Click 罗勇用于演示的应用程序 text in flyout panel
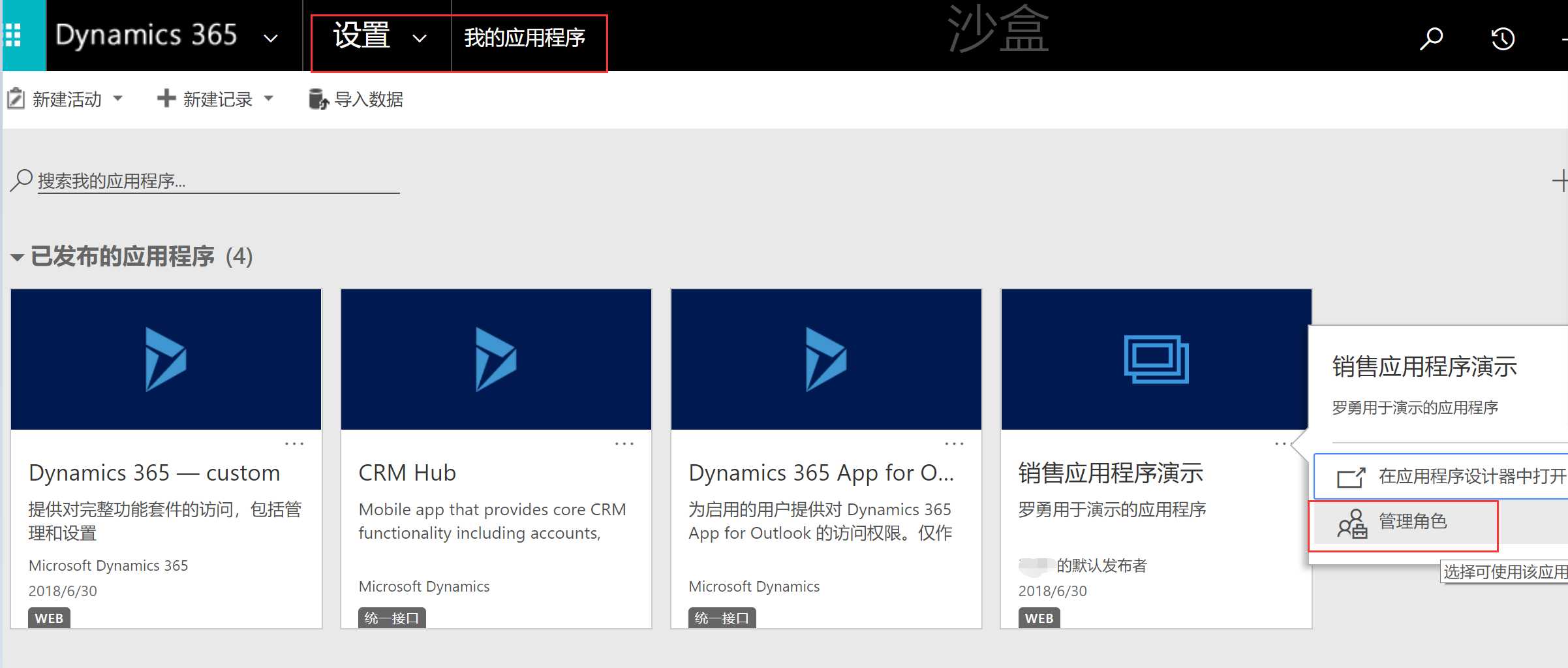Viewport: 1568px width, 668px height. point(1415,407)
